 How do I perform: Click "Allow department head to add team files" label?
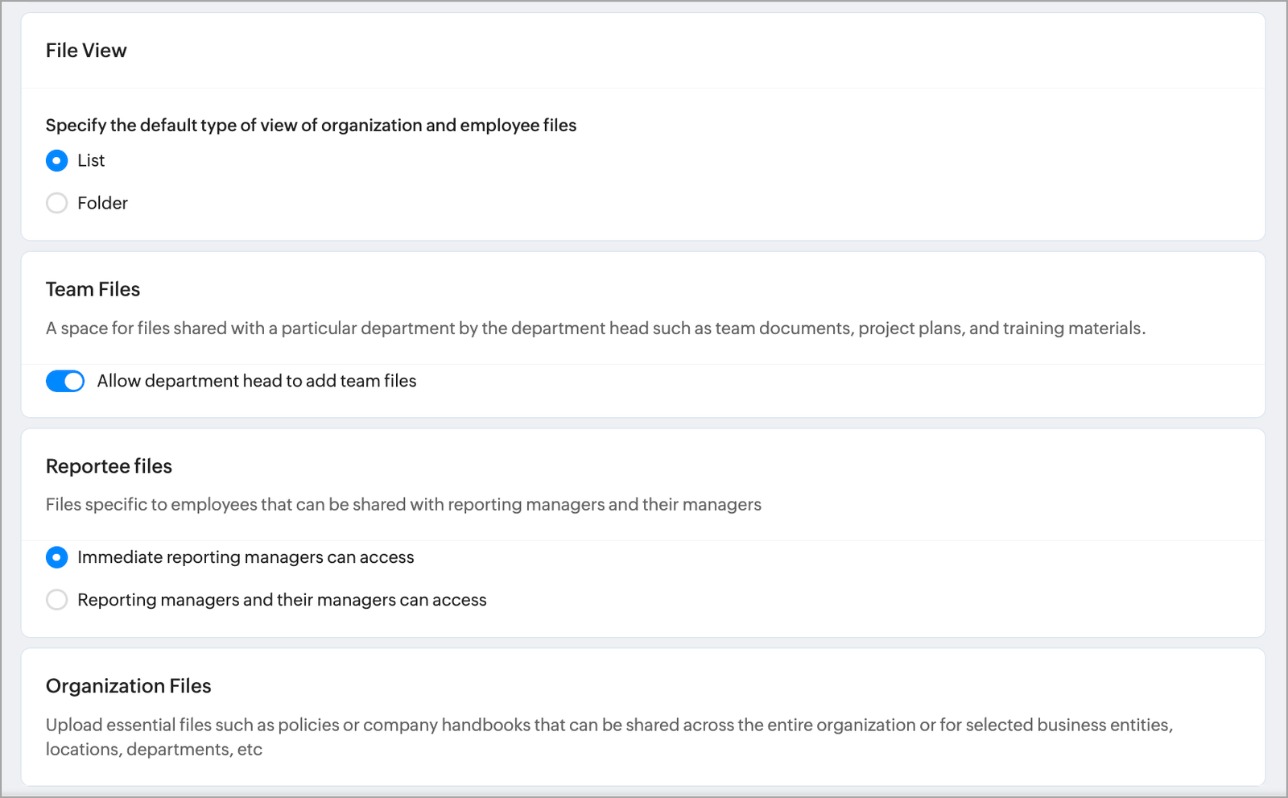point(256,381)
